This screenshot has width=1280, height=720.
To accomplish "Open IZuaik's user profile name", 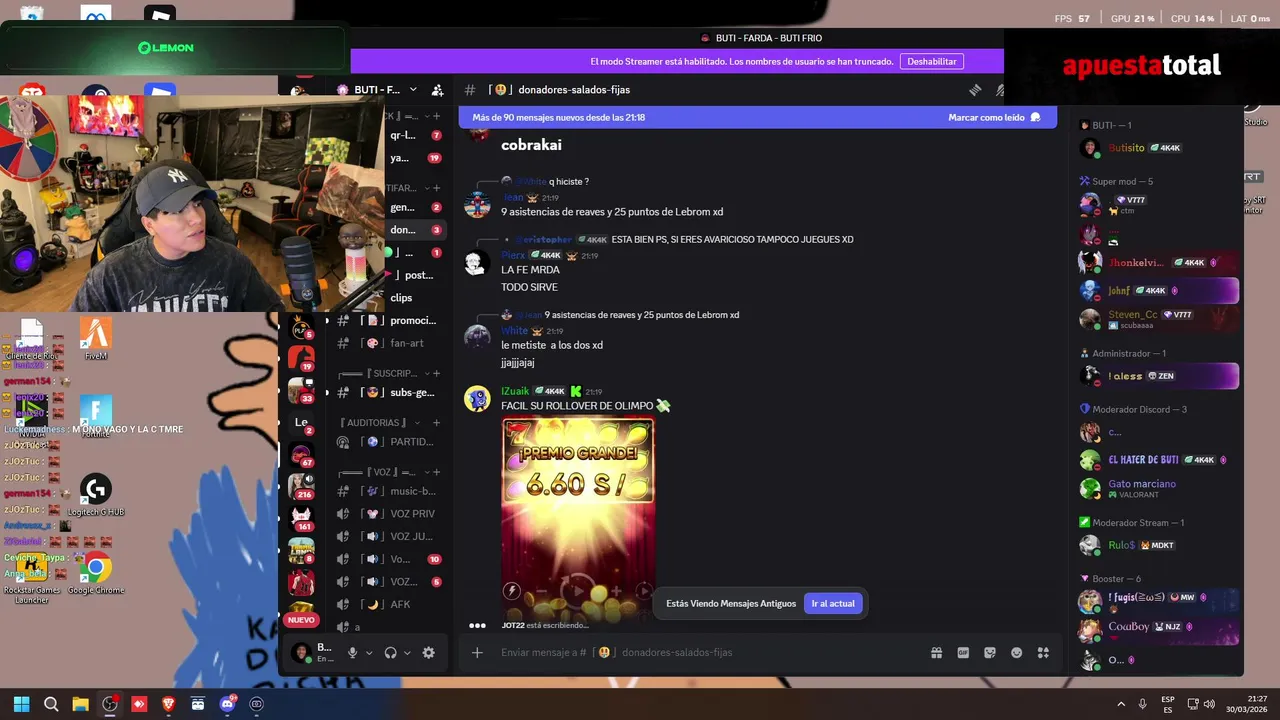I will pyautogui.click(x=515, y=391).
